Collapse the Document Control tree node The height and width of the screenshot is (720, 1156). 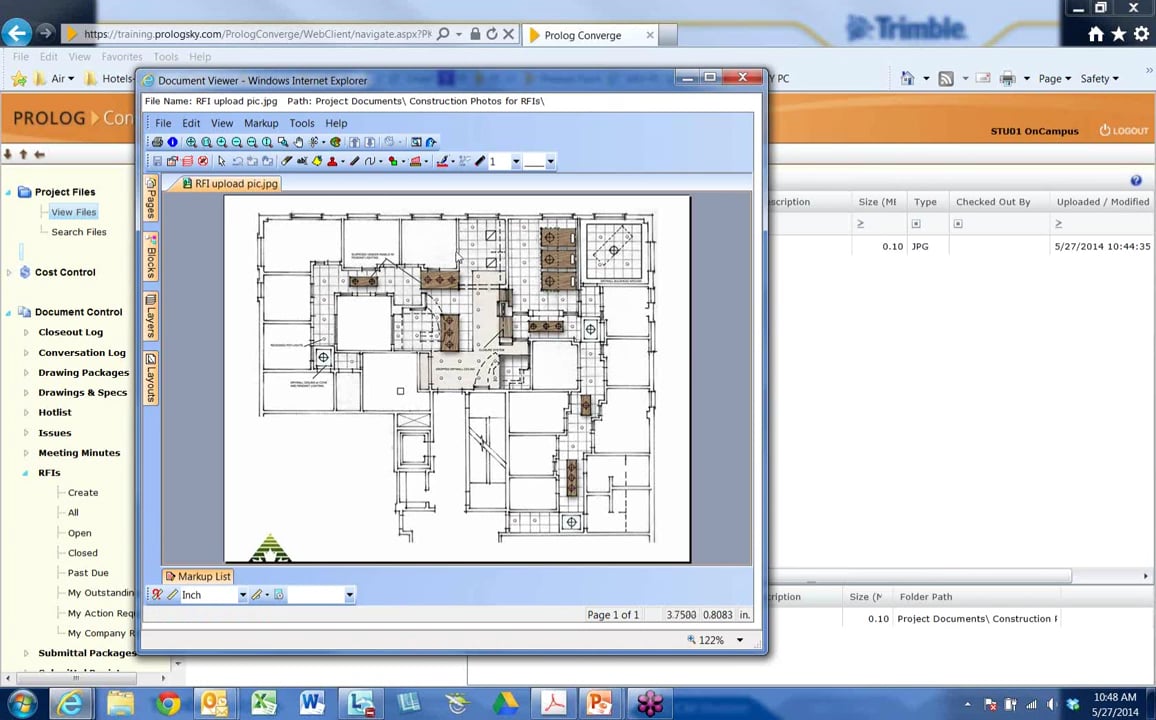pos(9,312)
